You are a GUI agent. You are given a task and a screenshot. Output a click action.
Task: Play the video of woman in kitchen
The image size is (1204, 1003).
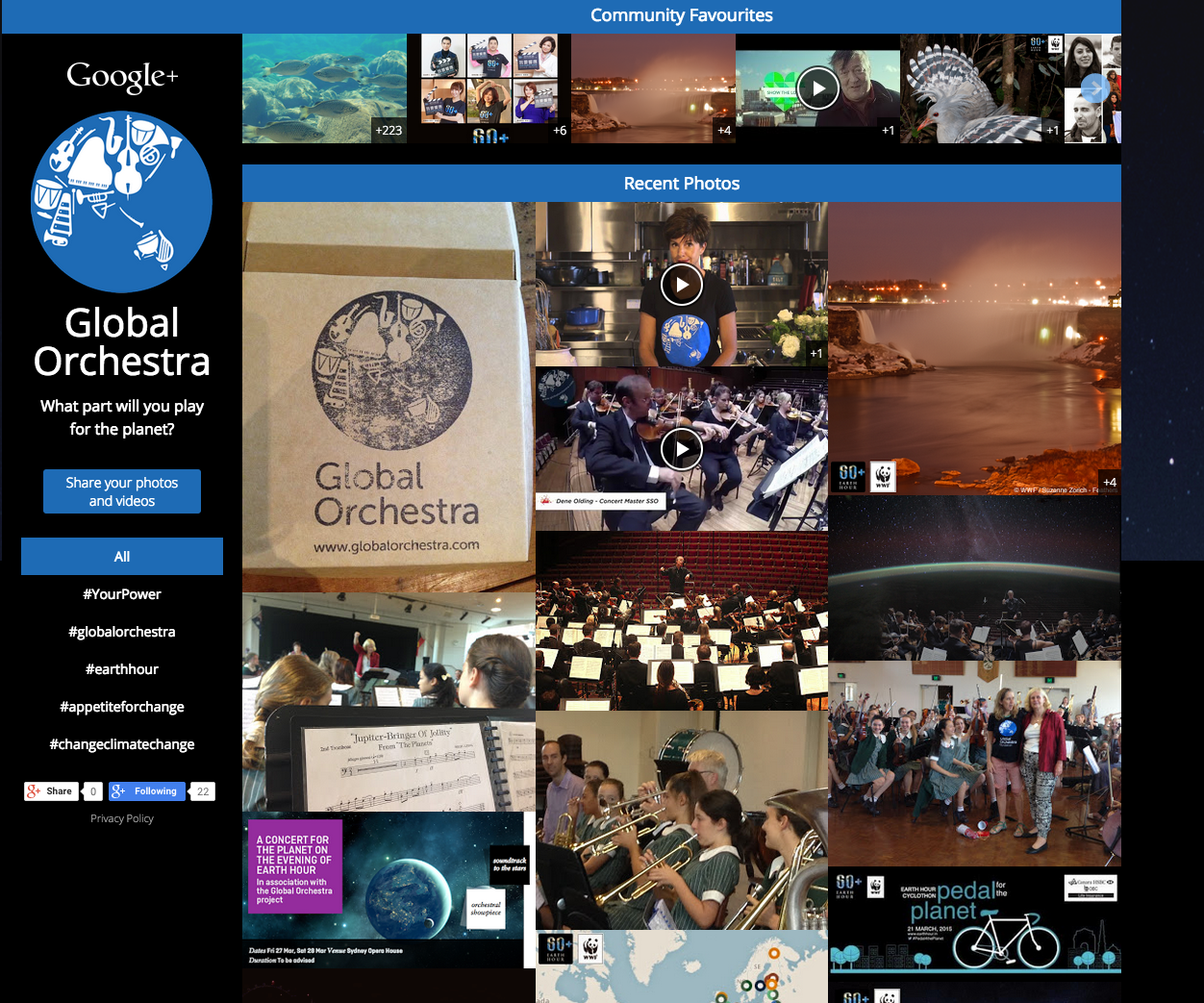point(682,285)
